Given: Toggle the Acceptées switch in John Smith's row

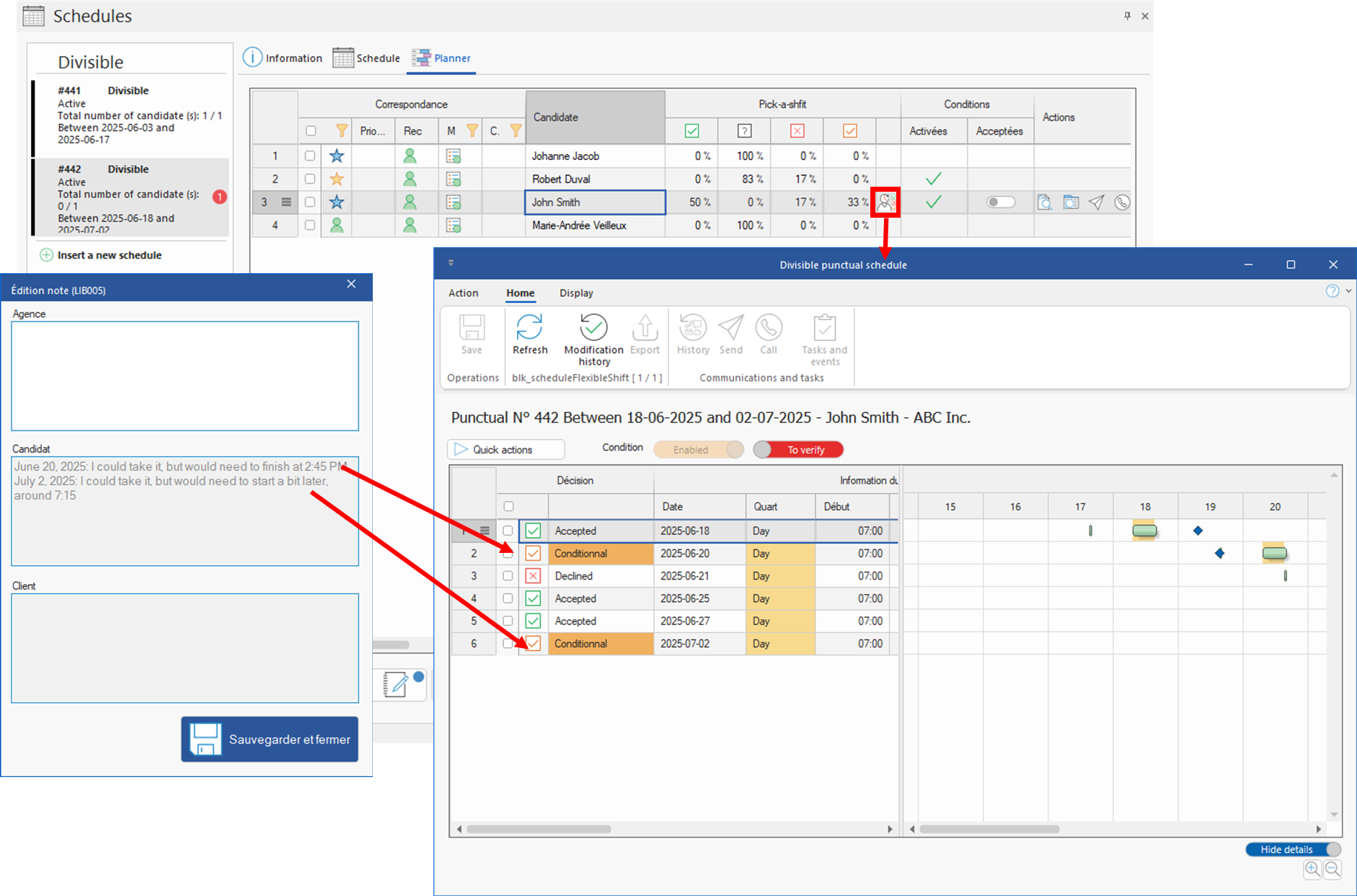Looking at the screenshot, I should pos(1000,203).
